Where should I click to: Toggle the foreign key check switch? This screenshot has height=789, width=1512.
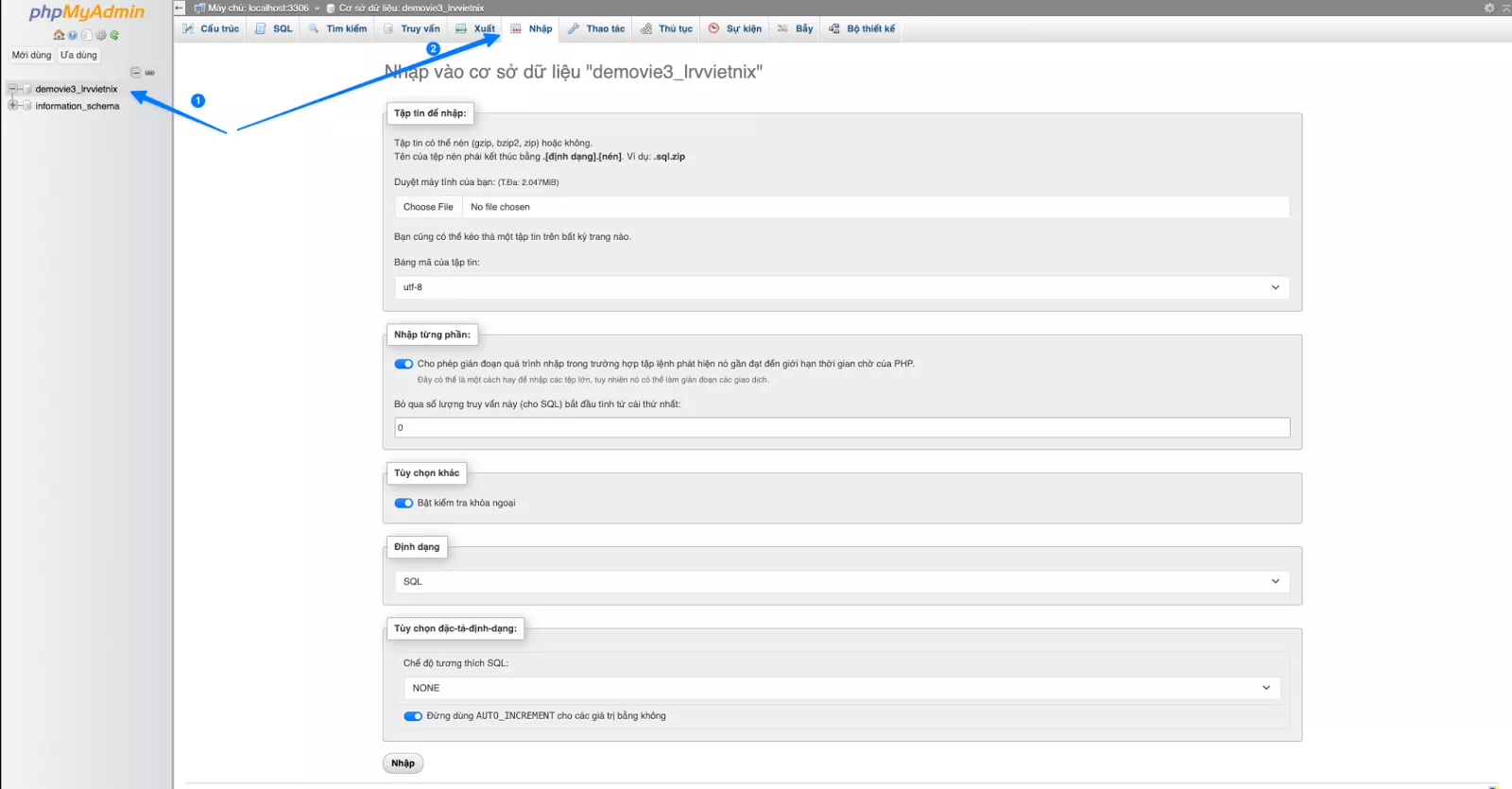point(404,503)
